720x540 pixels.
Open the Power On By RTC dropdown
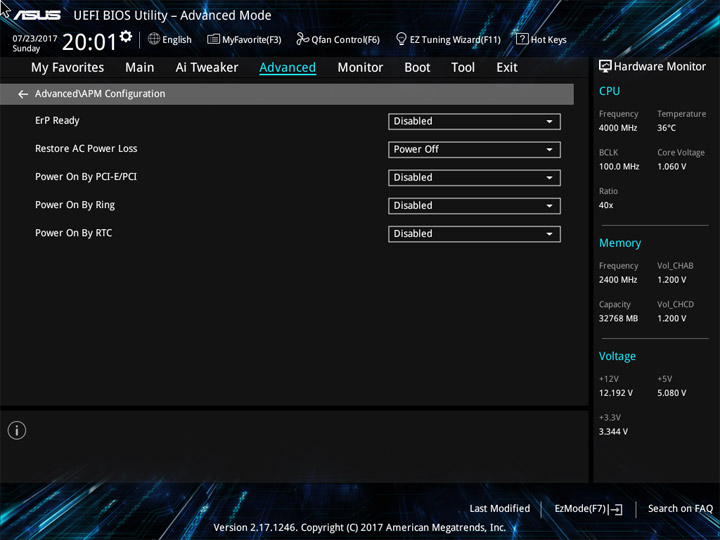[474, 234]
